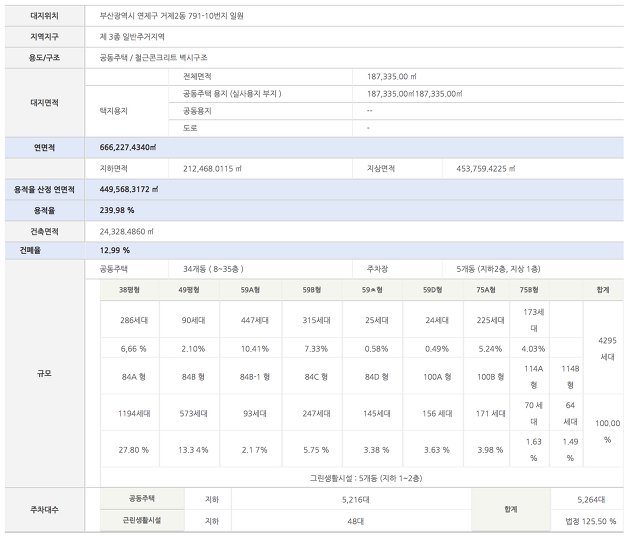630x540 pixels.
Task: Click the 59B형 column header
Action: coord(312,290)
